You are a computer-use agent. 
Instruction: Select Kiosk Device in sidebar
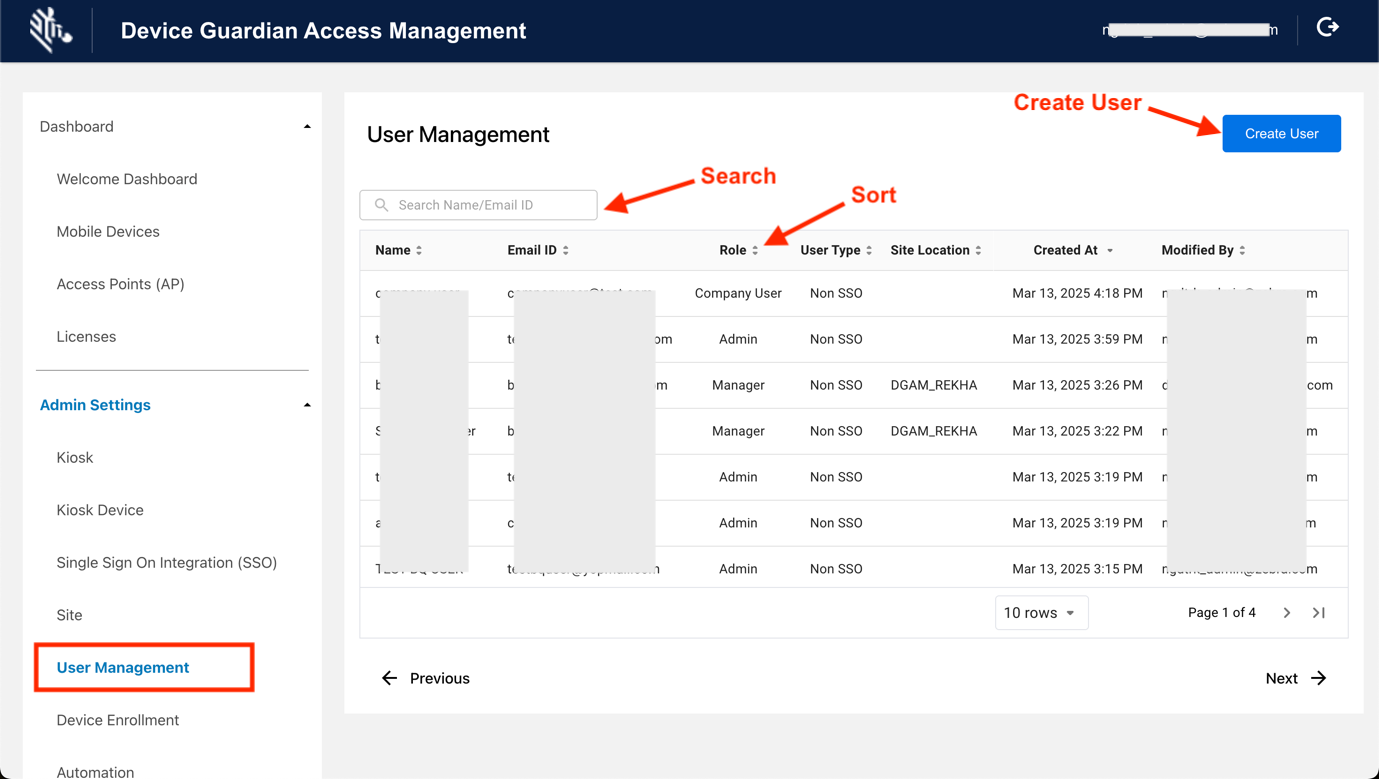click(100, 510)
